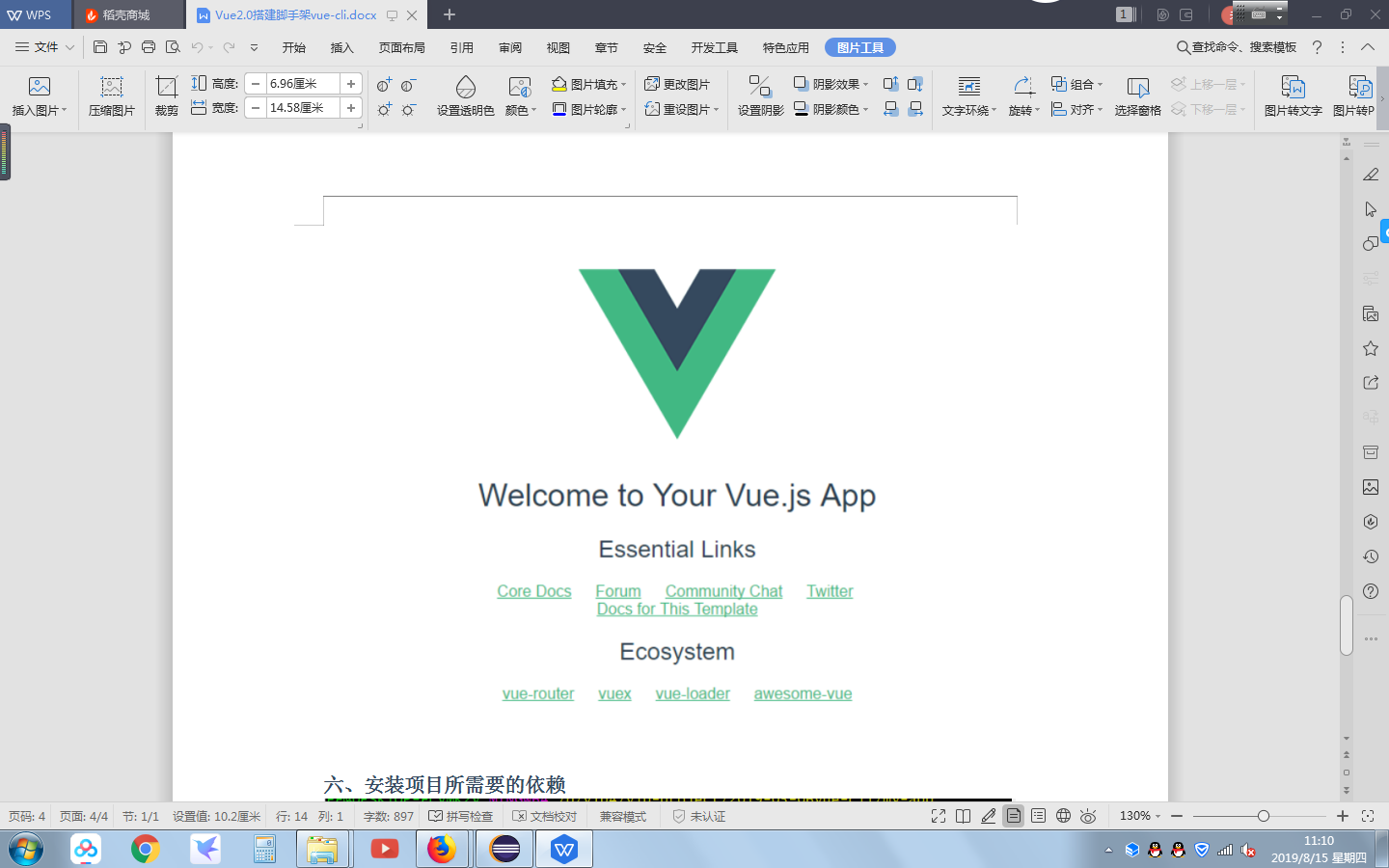Image resolution: width=1389 pixels, height=868 pixels.
Task: Click 设置透明色 set transparent color
Action: pyautogui.click(x=465, y=96)
